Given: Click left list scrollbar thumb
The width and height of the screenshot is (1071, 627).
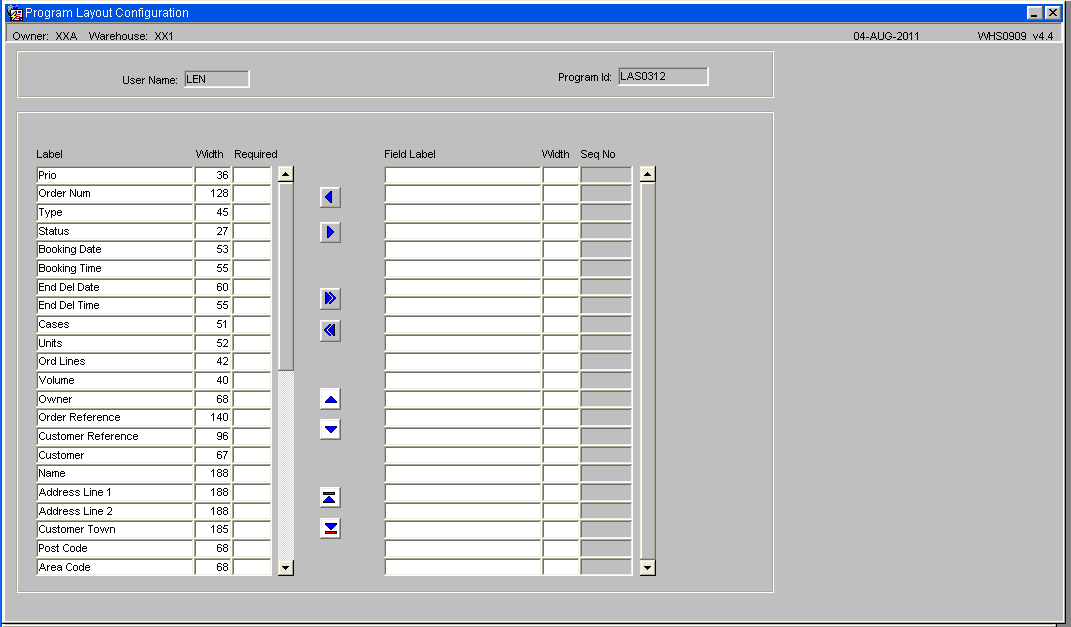Looking at the screenshot, I should click(x=286, y=277).
